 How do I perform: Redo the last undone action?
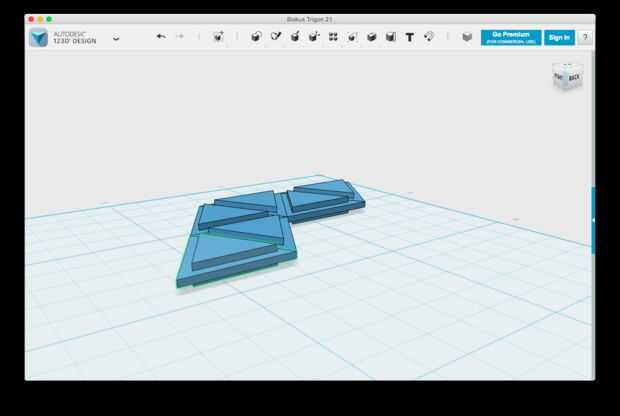[x=180, y=36]
